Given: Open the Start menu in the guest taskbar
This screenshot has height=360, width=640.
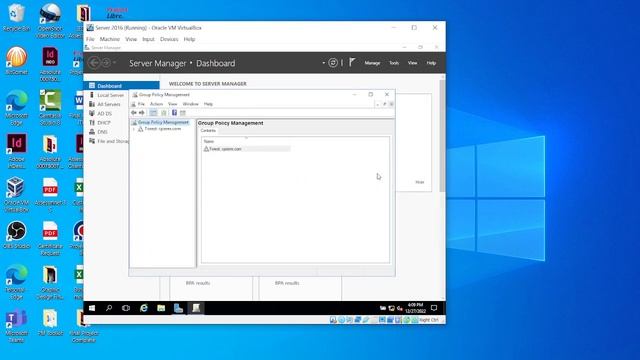Looking at the screenshot, I should pos(92,308).
